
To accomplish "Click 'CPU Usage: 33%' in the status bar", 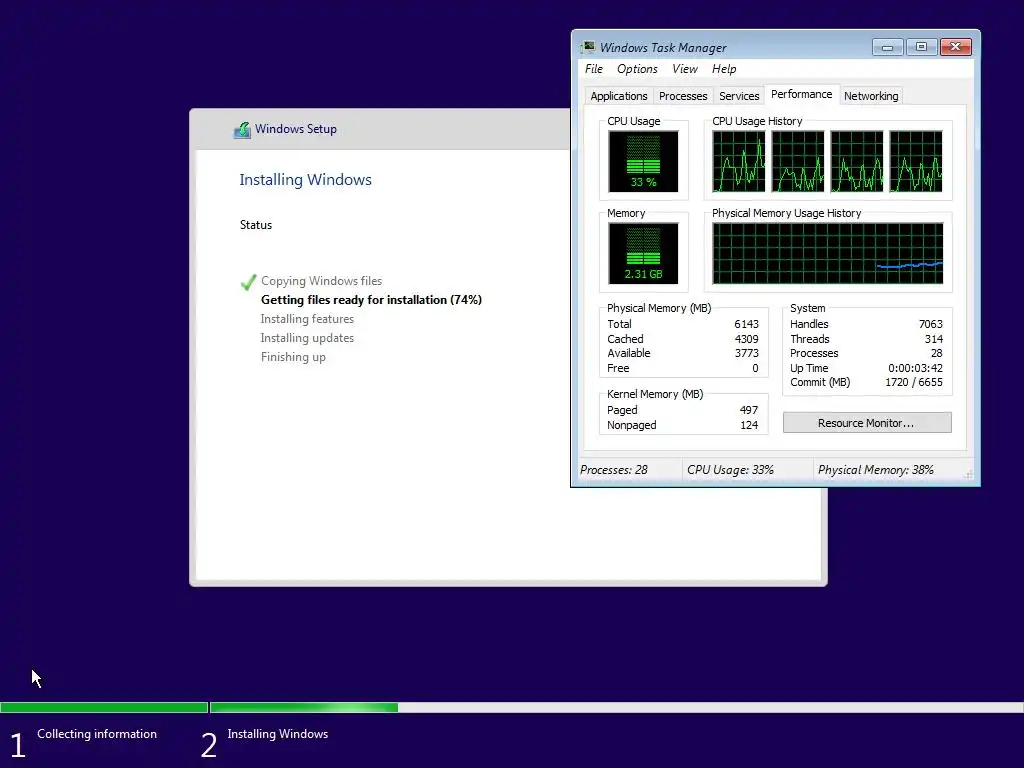I will click(x=730, y=470).
